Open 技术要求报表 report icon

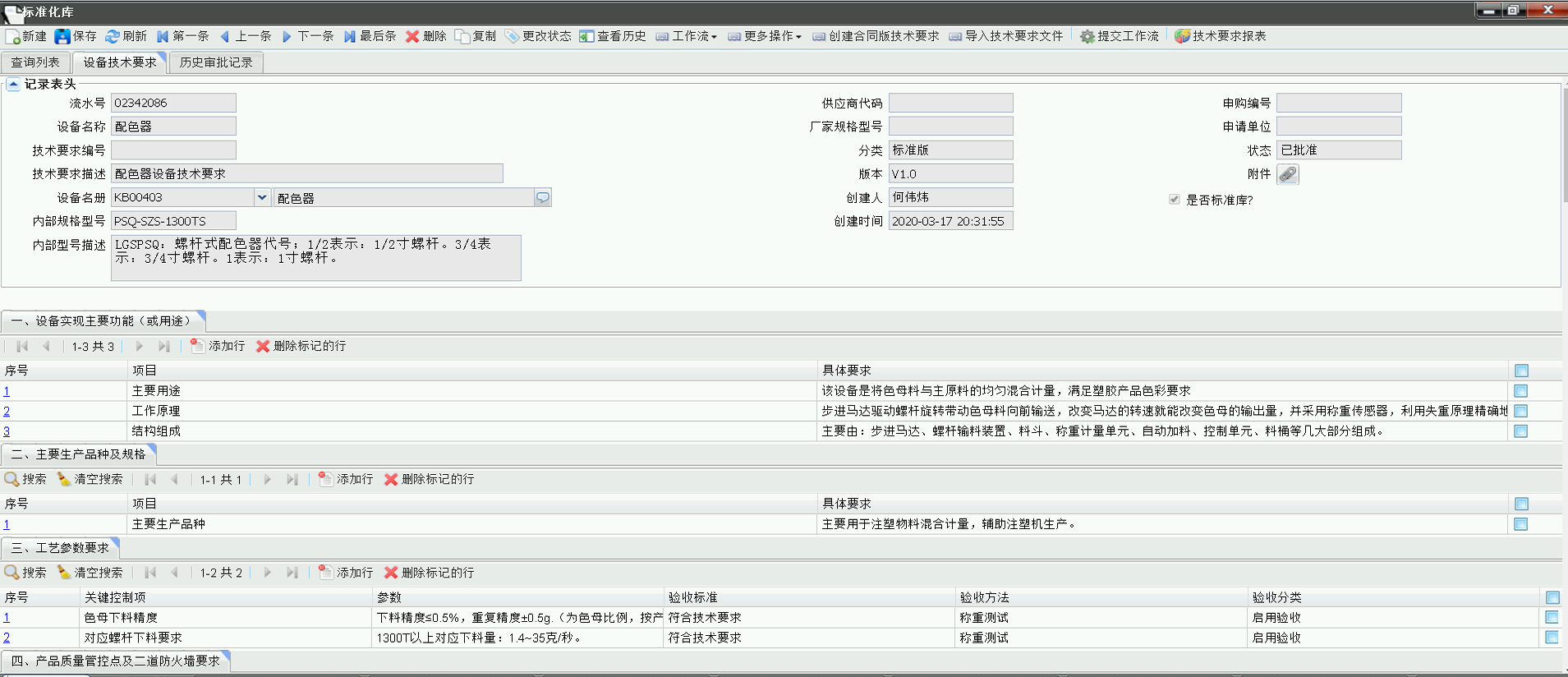1182,36
